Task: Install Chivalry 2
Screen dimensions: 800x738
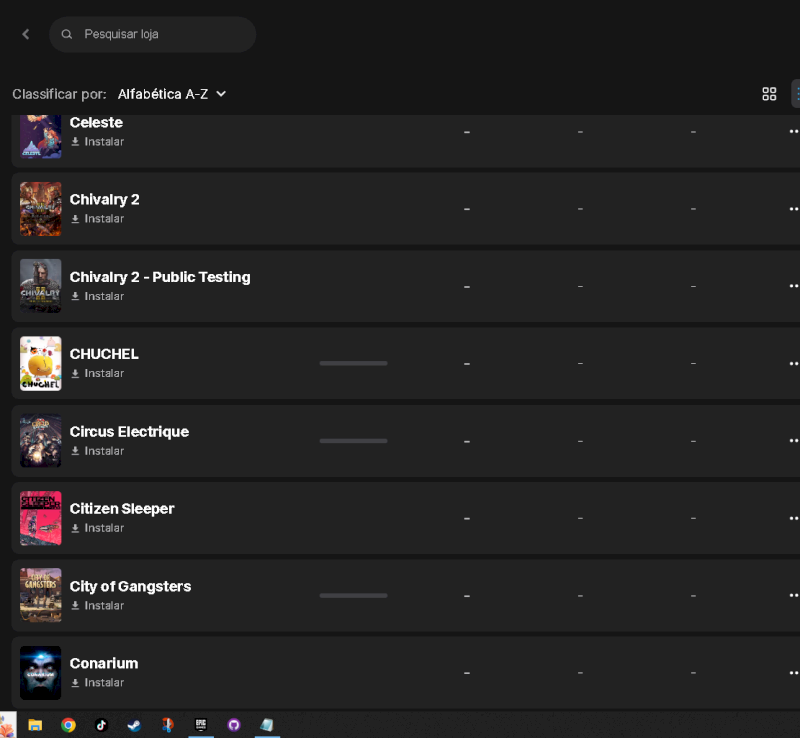Action: click(x=97, y=219)
